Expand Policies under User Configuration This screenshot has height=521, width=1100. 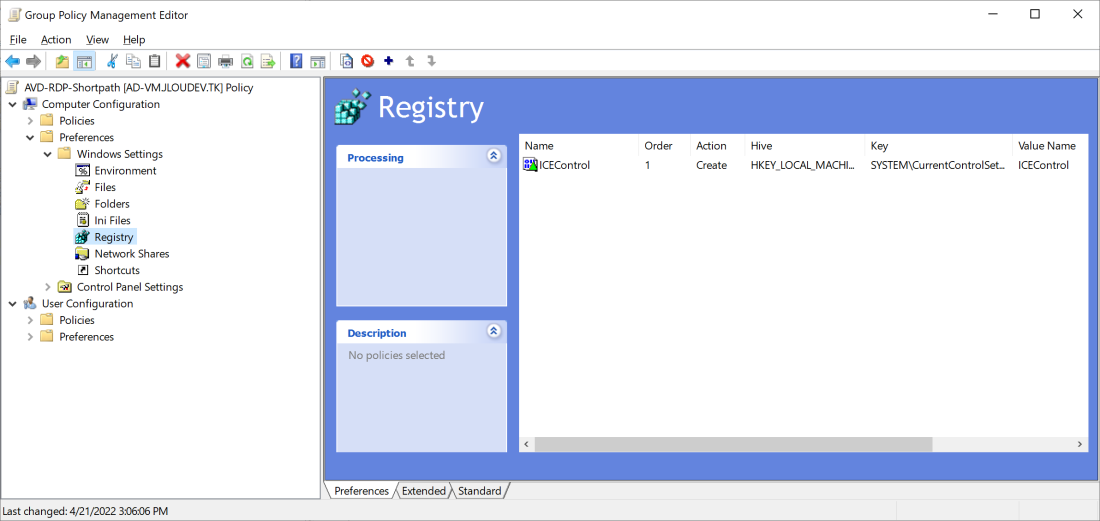click(x=30, y=320)
